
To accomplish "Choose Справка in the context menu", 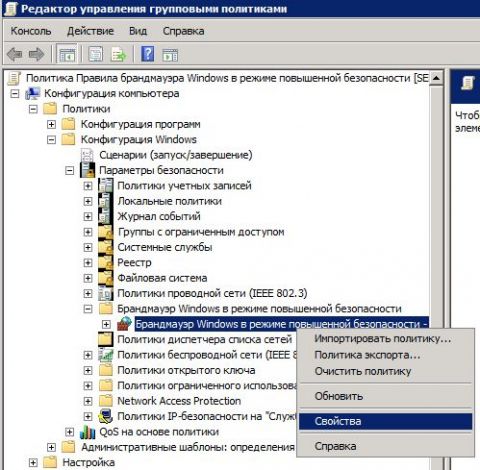I will click(385, 446).
